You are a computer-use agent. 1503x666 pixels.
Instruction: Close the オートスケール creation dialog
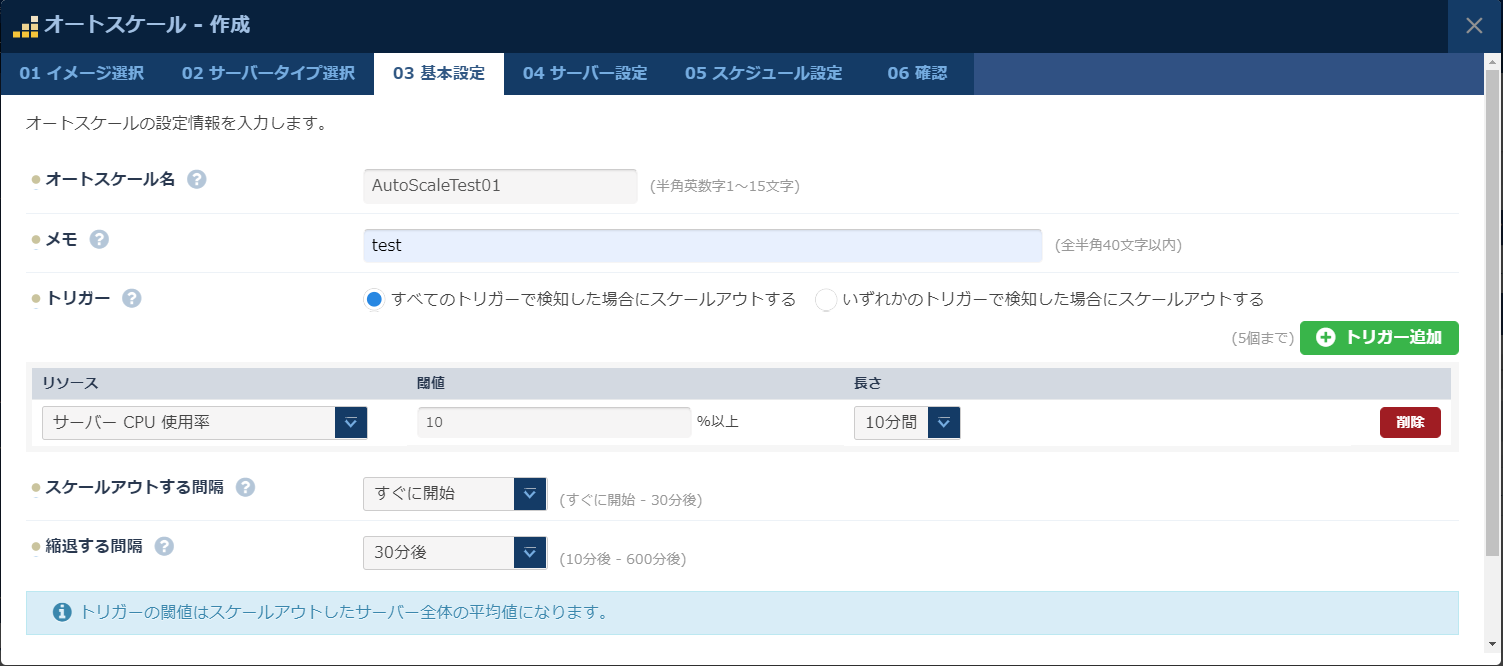(x=1474, y=26)
